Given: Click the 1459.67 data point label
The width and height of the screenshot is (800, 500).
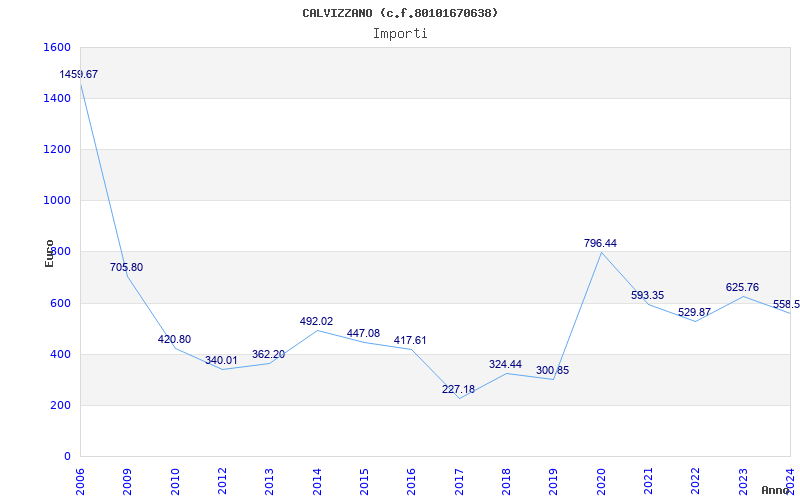Looking at the screenshot, I should 79,75.
